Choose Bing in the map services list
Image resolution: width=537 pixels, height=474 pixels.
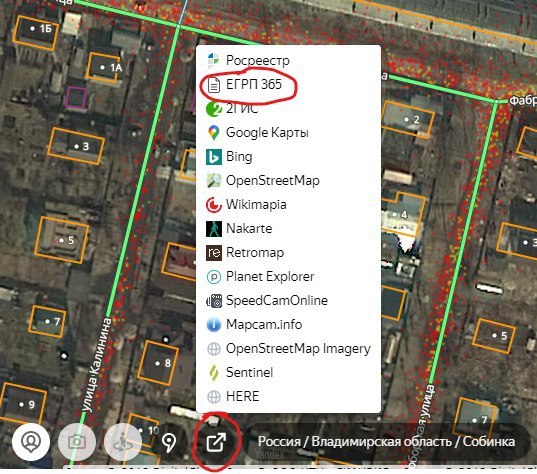288,157
